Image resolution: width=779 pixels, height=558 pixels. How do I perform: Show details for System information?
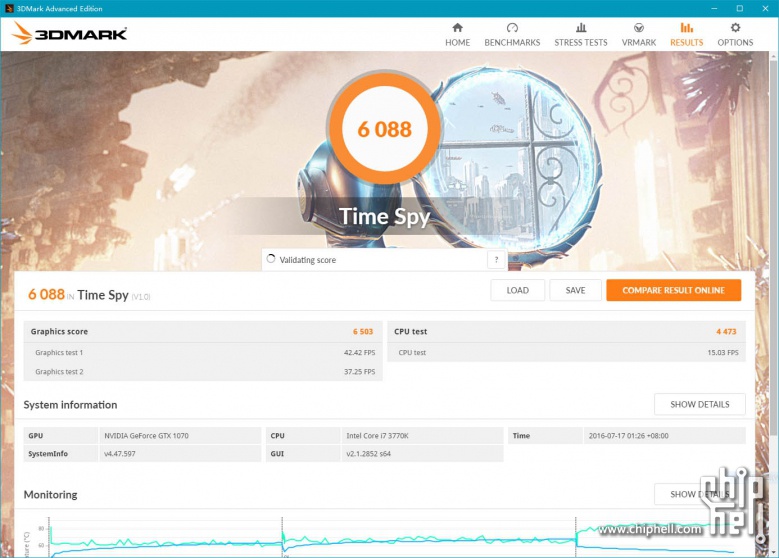[700, 404]
